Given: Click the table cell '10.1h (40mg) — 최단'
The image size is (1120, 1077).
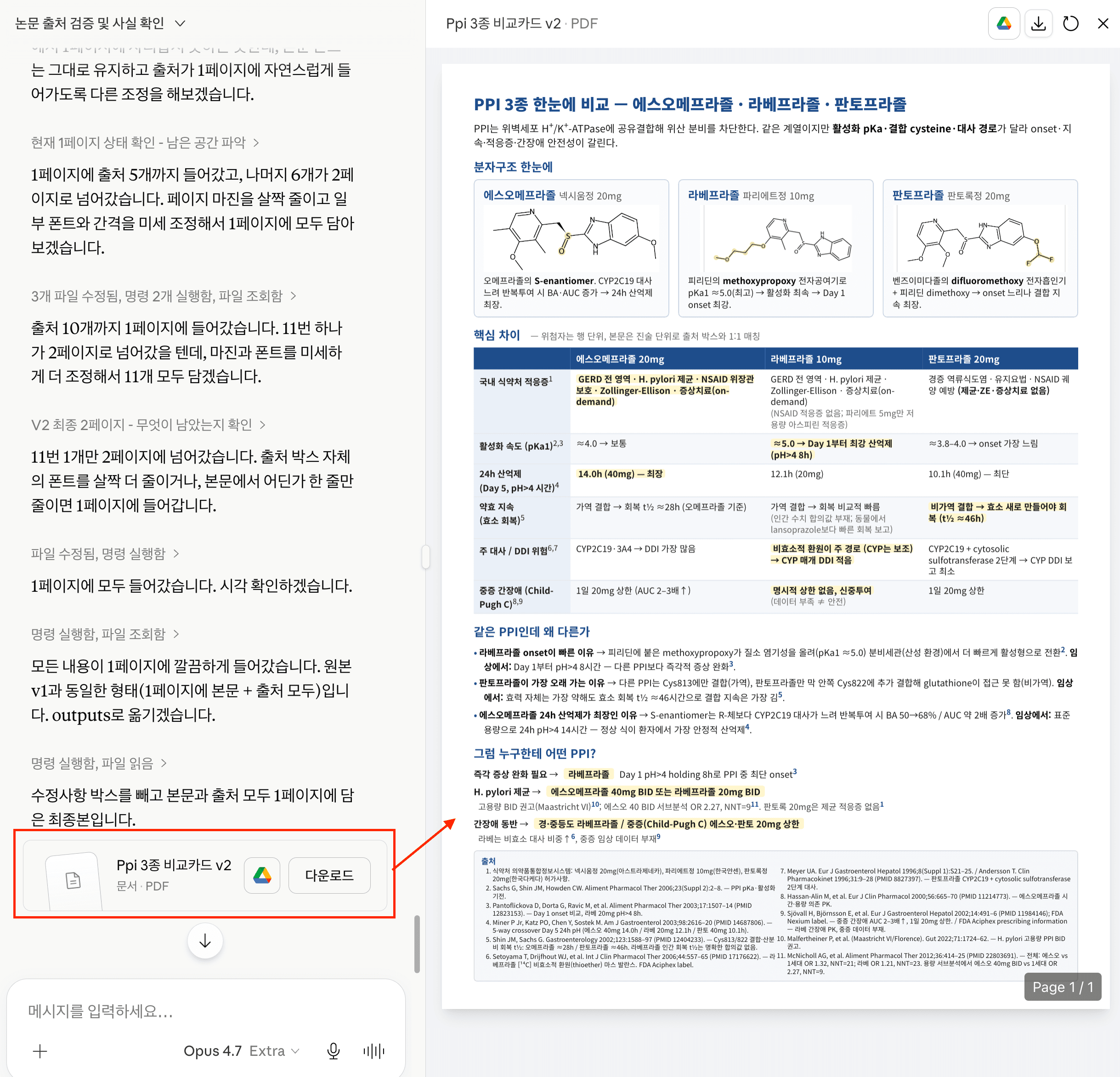Looking at the screenshot, I should (968, 474).
